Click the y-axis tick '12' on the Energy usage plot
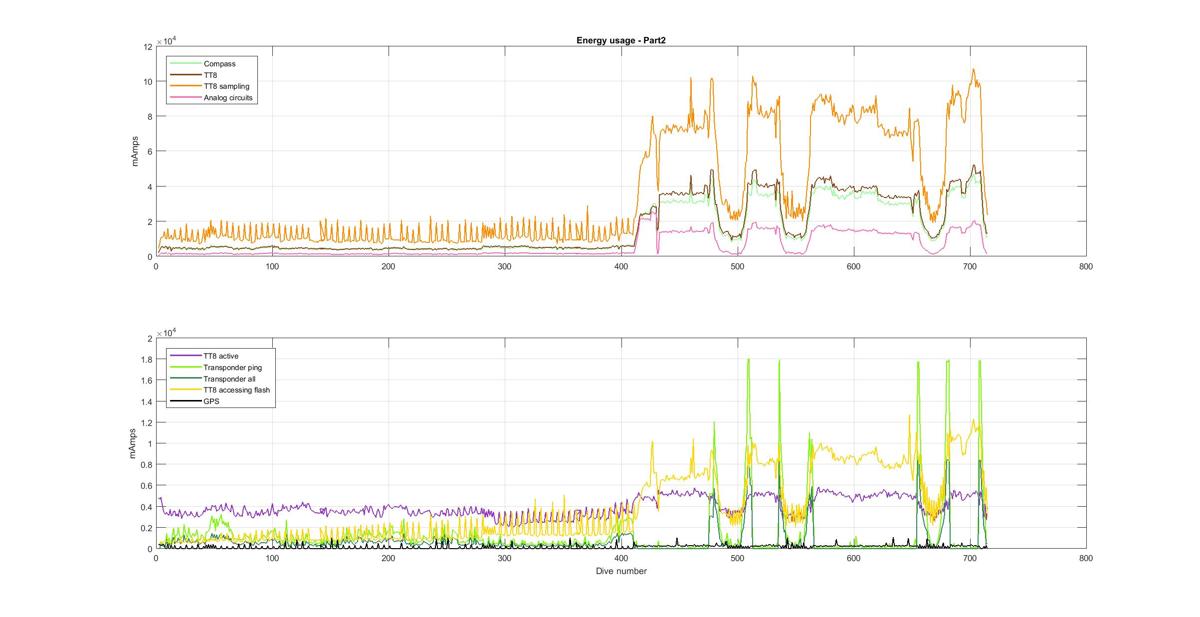The image size is (1200, 617). click(146, 46)
